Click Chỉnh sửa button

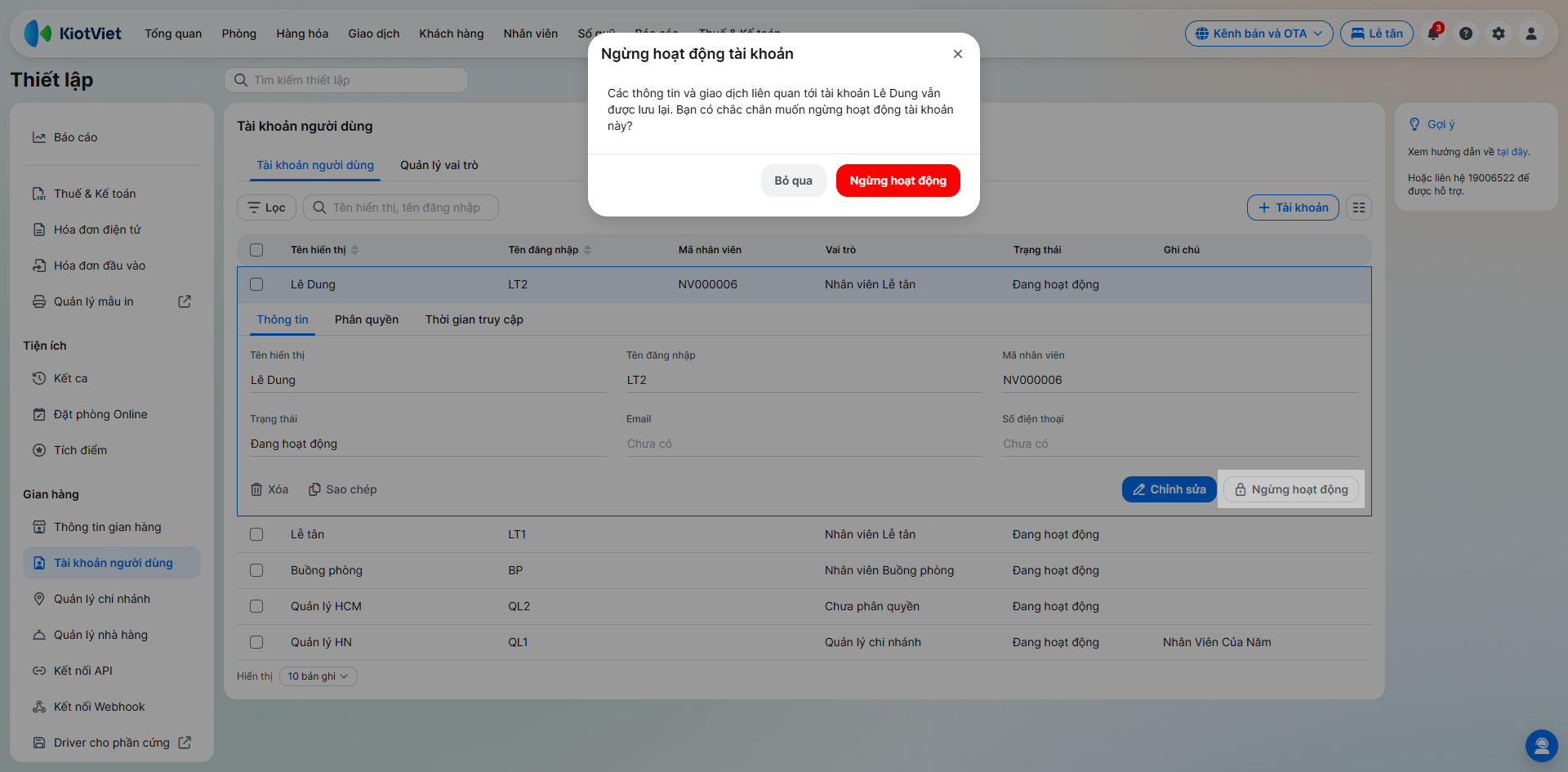pyautogui.click(x=1169, y=489)
